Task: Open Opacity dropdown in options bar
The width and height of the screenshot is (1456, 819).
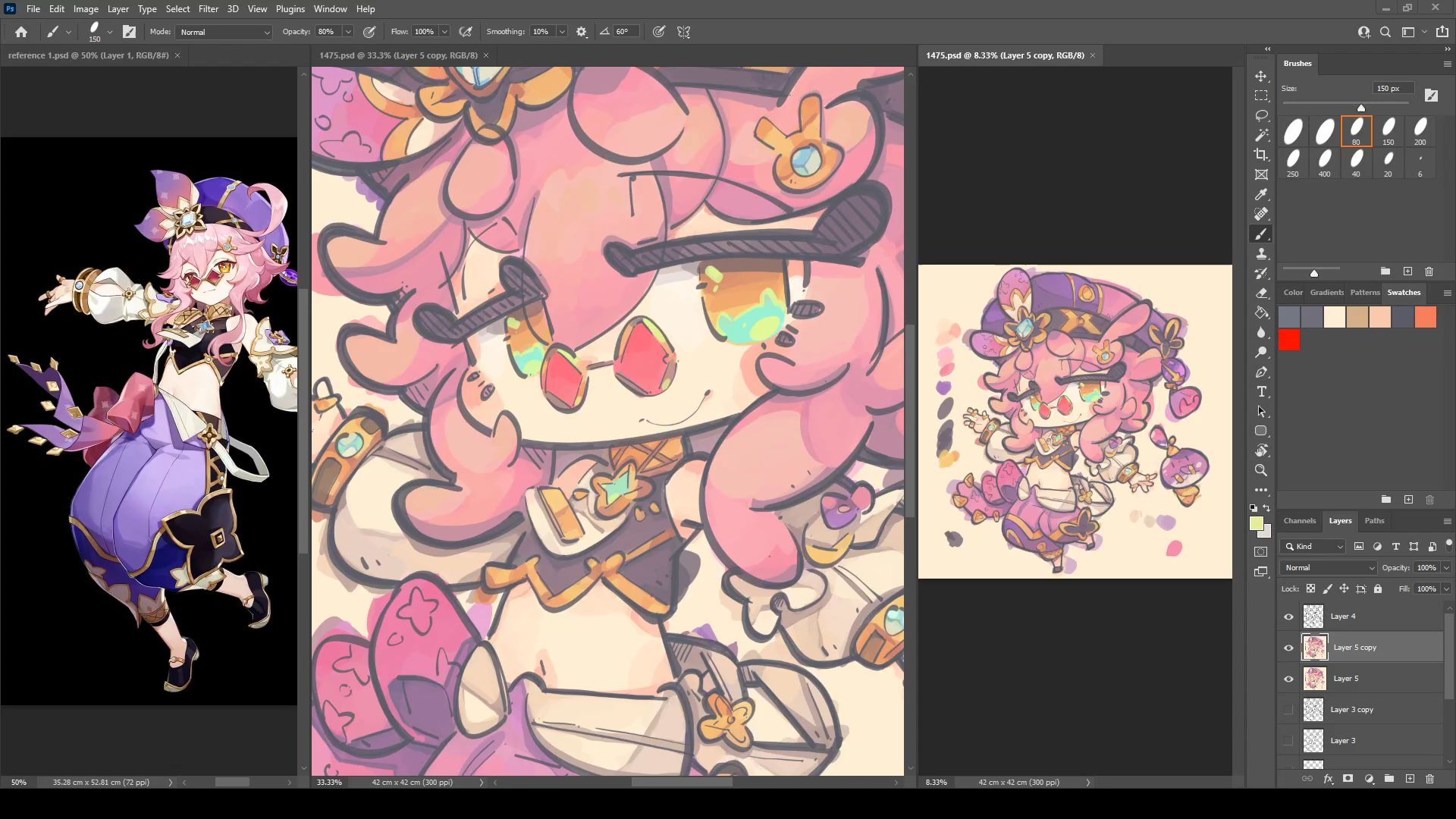Action: (348, 32)
